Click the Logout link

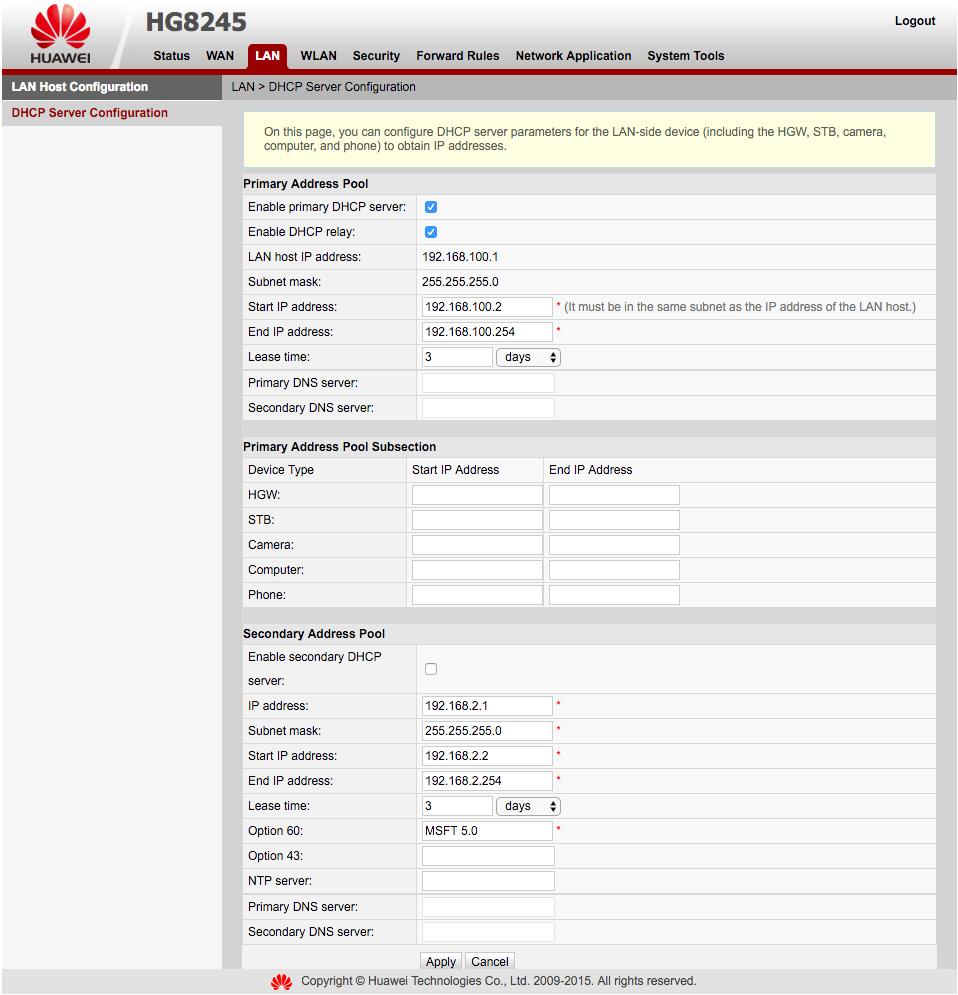915,21
